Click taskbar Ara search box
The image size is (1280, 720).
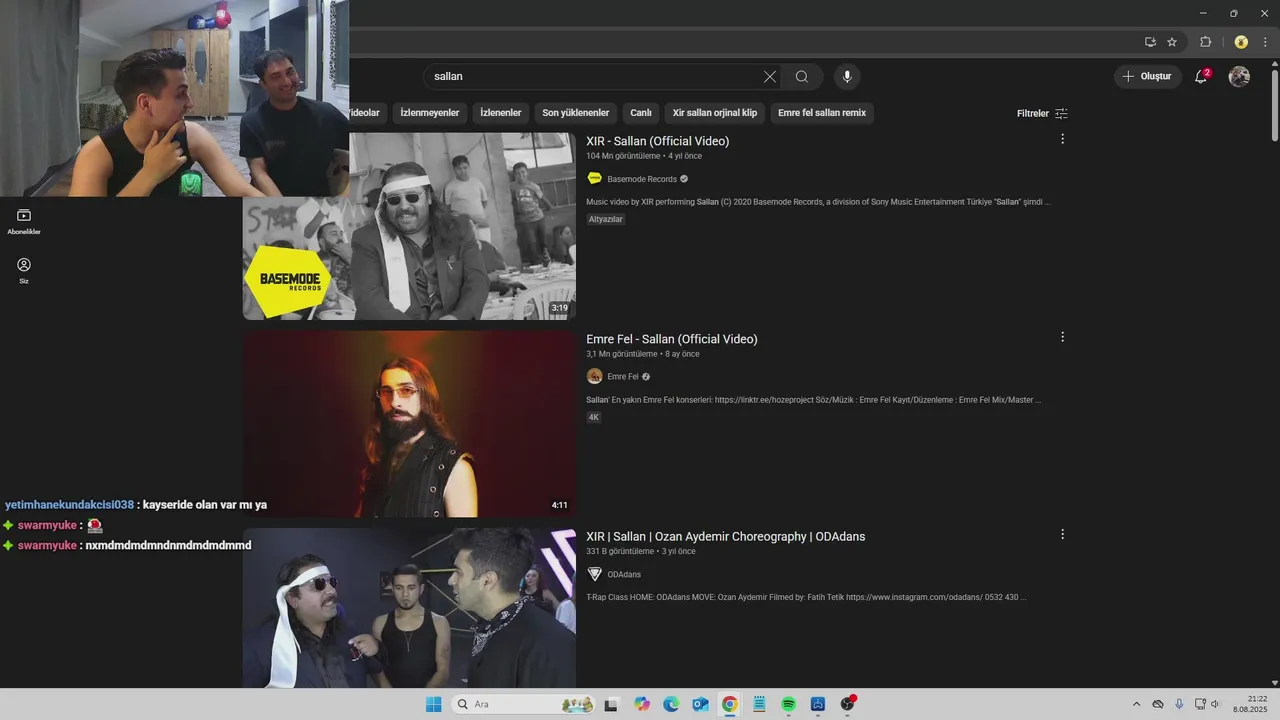(x=523, y=704)
